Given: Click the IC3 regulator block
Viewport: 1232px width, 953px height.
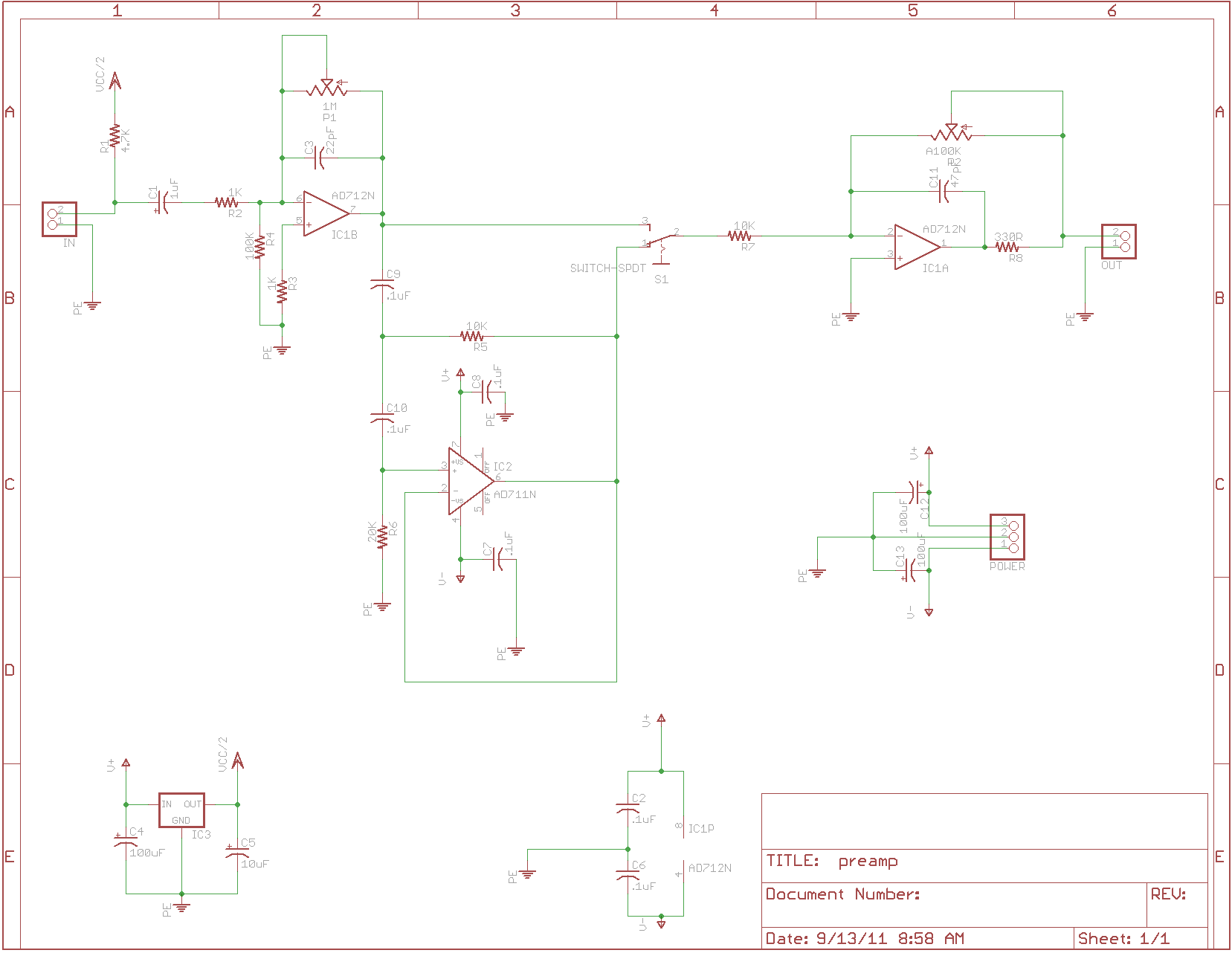Looking at the screenshot, I should point(181,810).
